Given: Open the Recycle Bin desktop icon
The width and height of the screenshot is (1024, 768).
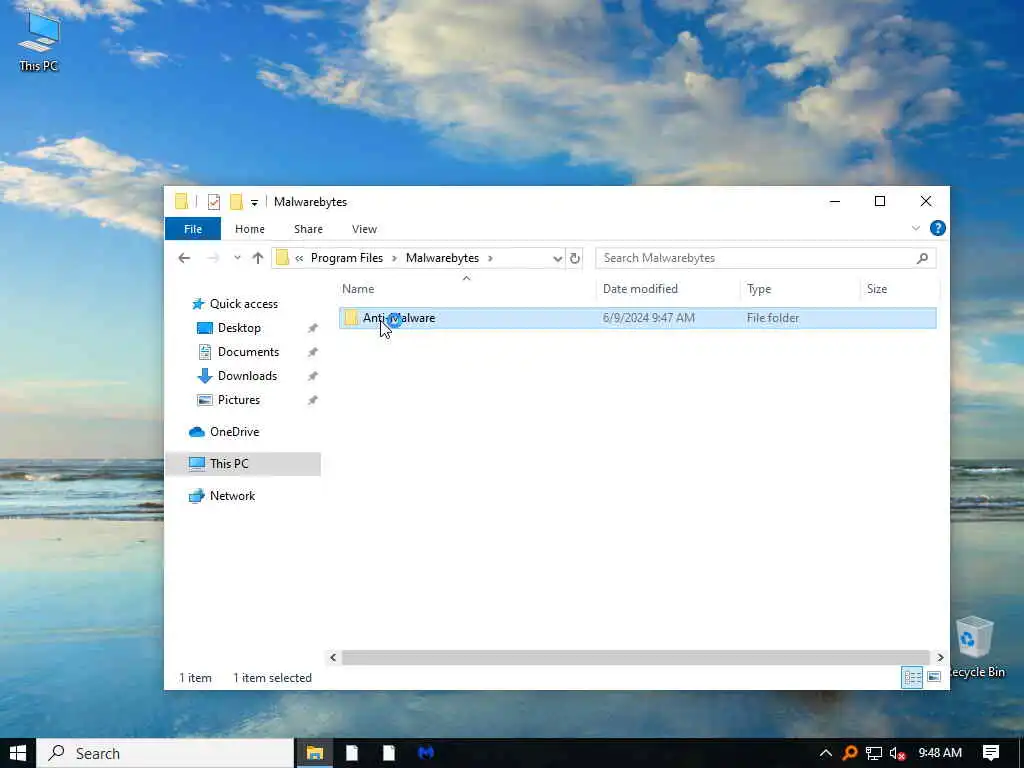Looking at the screenshot, I should (976, 647).
